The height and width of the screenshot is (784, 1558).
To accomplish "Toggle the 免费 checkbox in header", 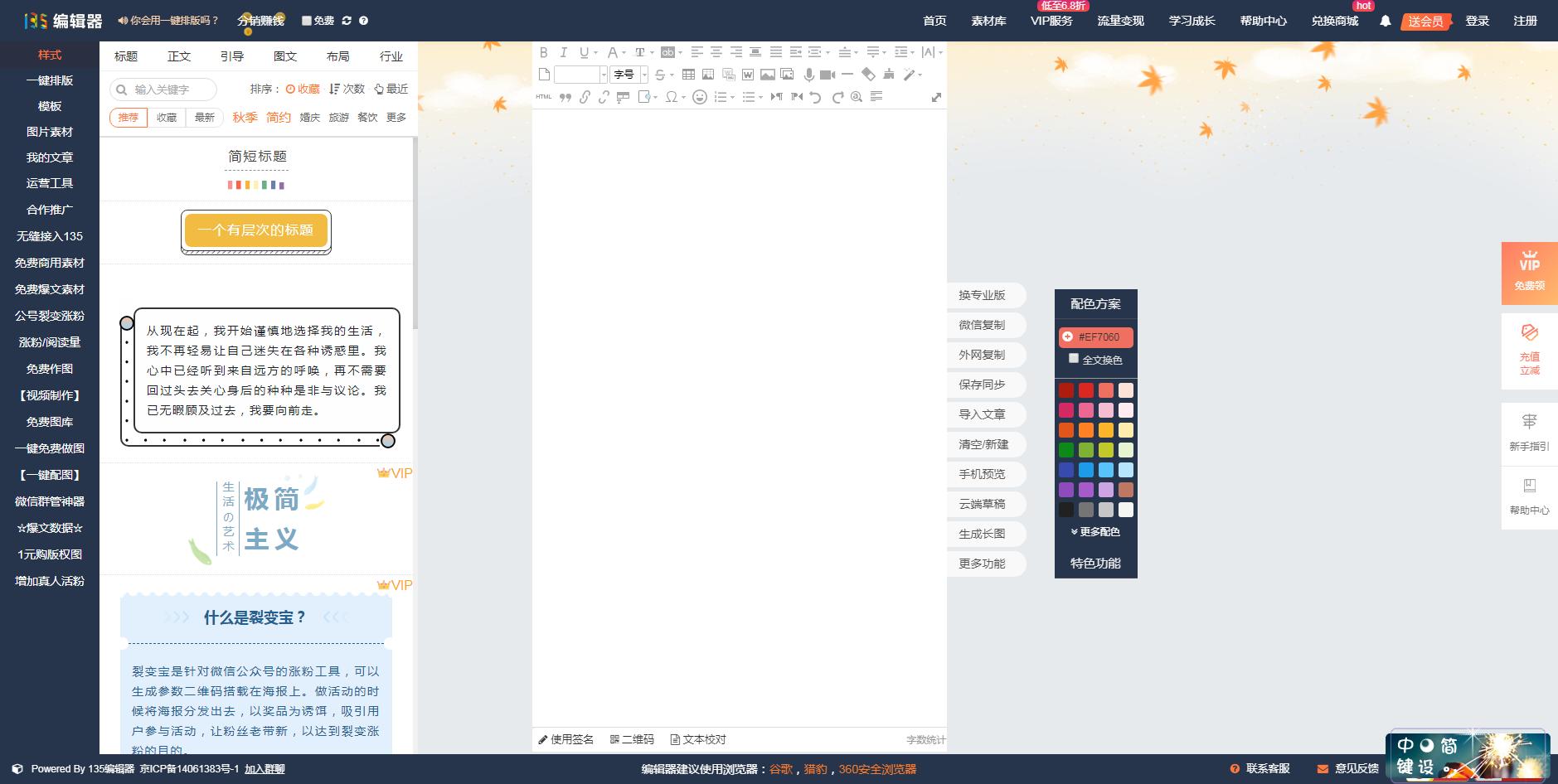I will click(307, 21).
